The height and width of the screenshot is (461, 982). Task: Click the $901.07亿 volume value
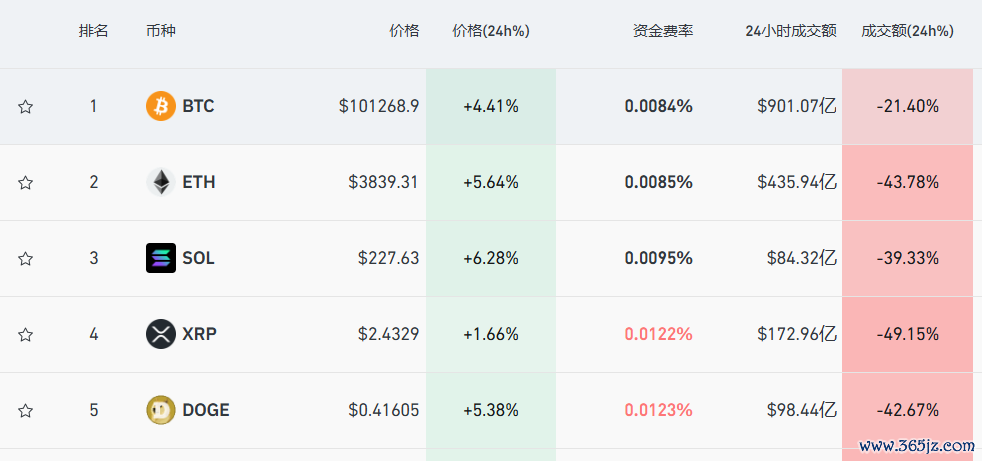pyautogui.click(x=797, y=106)
